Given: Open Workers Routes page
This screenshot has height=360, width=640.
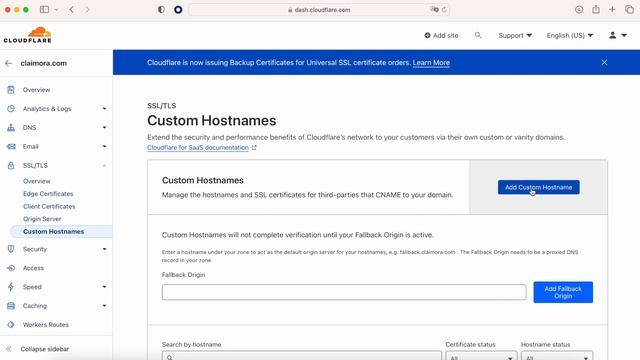Looking at the screenshot, I should pos(46,325).
